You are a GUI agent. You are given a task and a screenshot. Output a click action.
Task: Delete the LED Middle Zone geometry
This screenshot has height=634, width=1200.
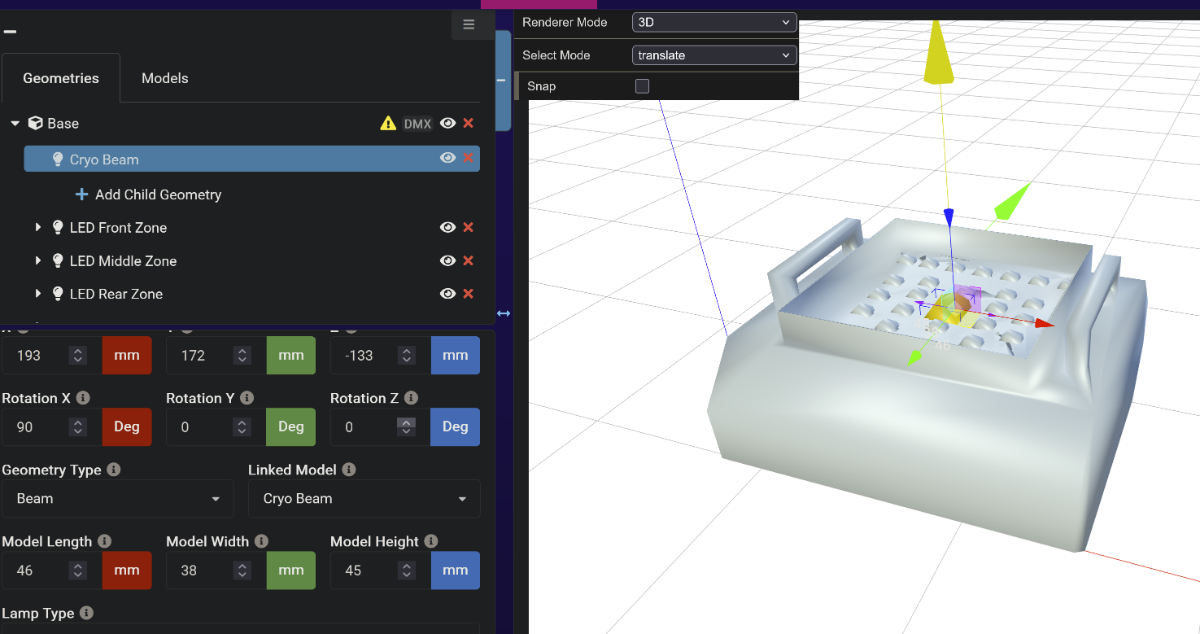tap(468, 260)
